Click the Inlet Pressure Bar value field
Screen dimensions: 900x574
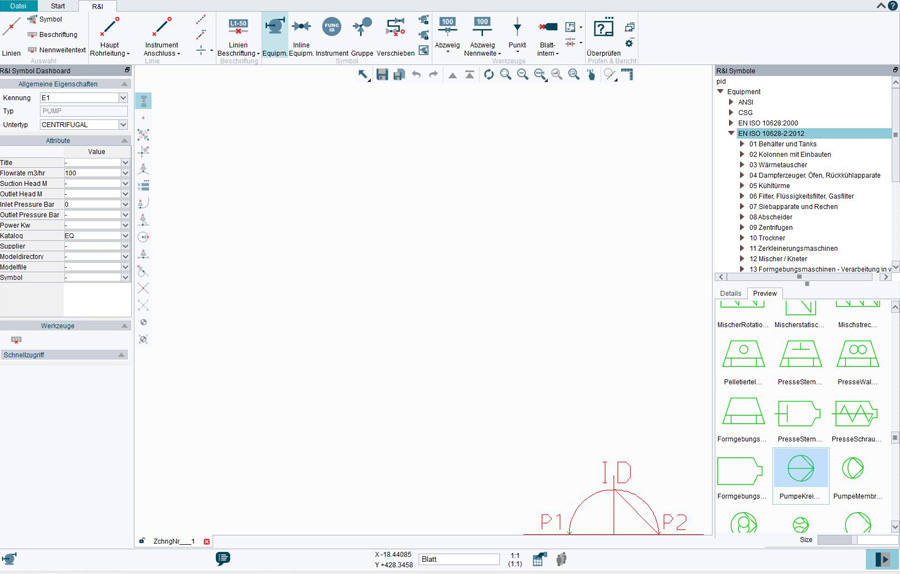coord(92,204)
